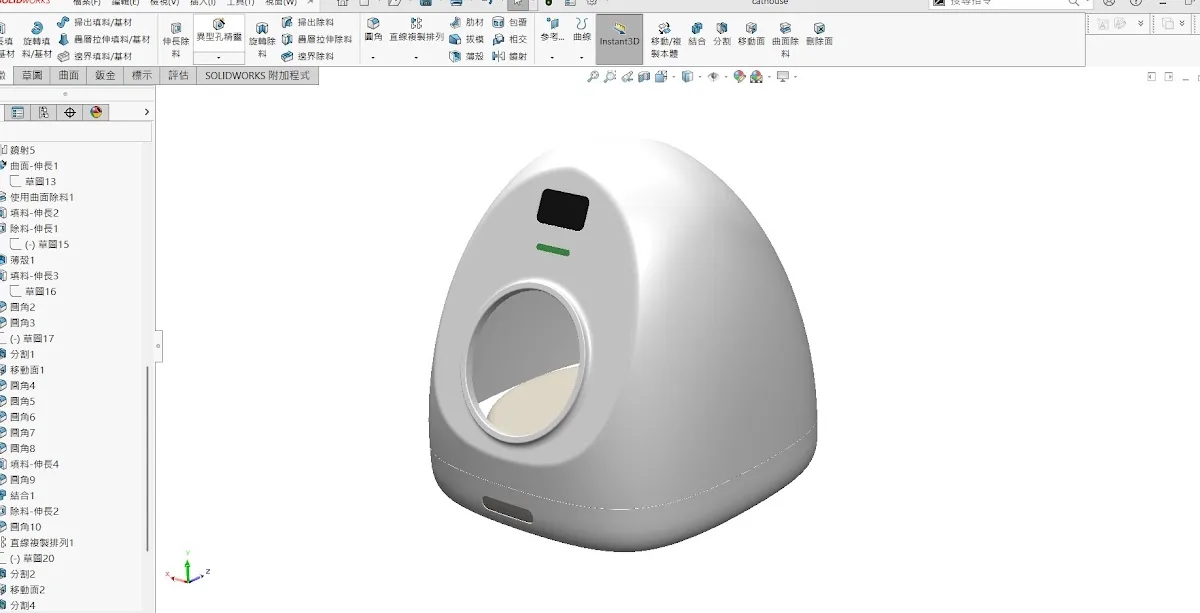Select the 旋轉除料 revolved cut tool
The width and height of the screenshot is (1200, 613).
263,41
